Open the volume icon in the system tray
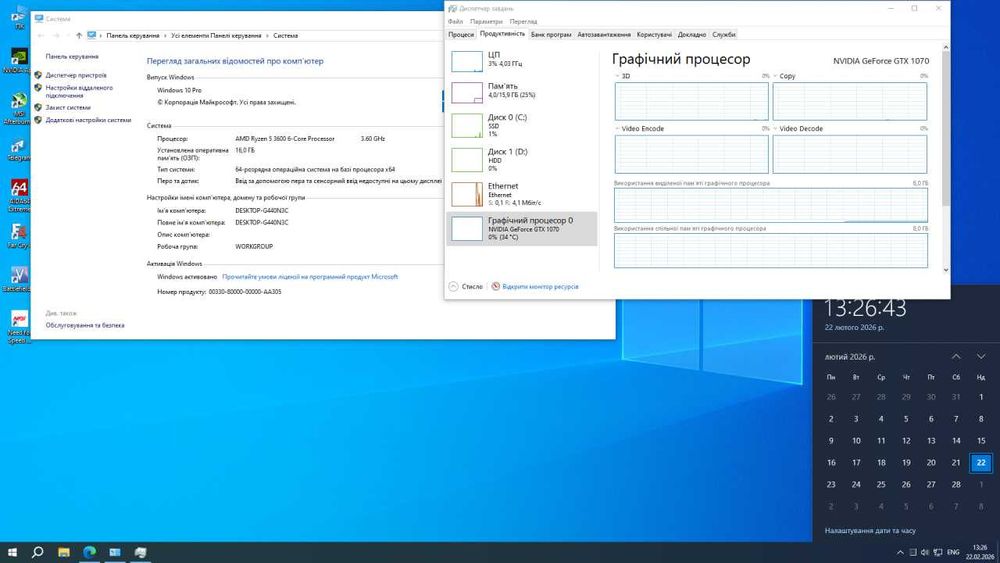The height and width of the screenshot is (563, 1000). click(925, 552)
